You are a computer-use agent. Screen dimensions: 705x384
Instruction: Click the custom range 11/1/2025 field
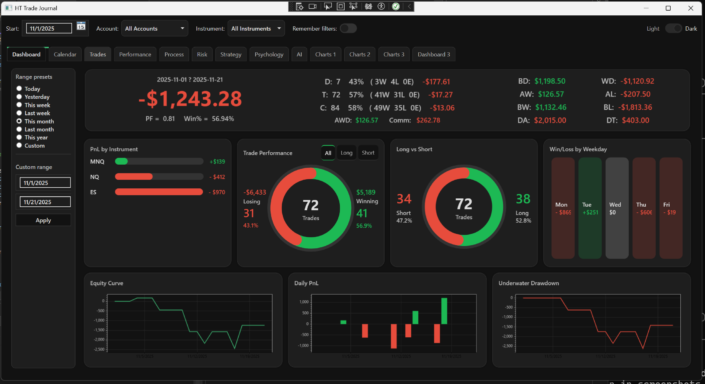click(45, 183)
